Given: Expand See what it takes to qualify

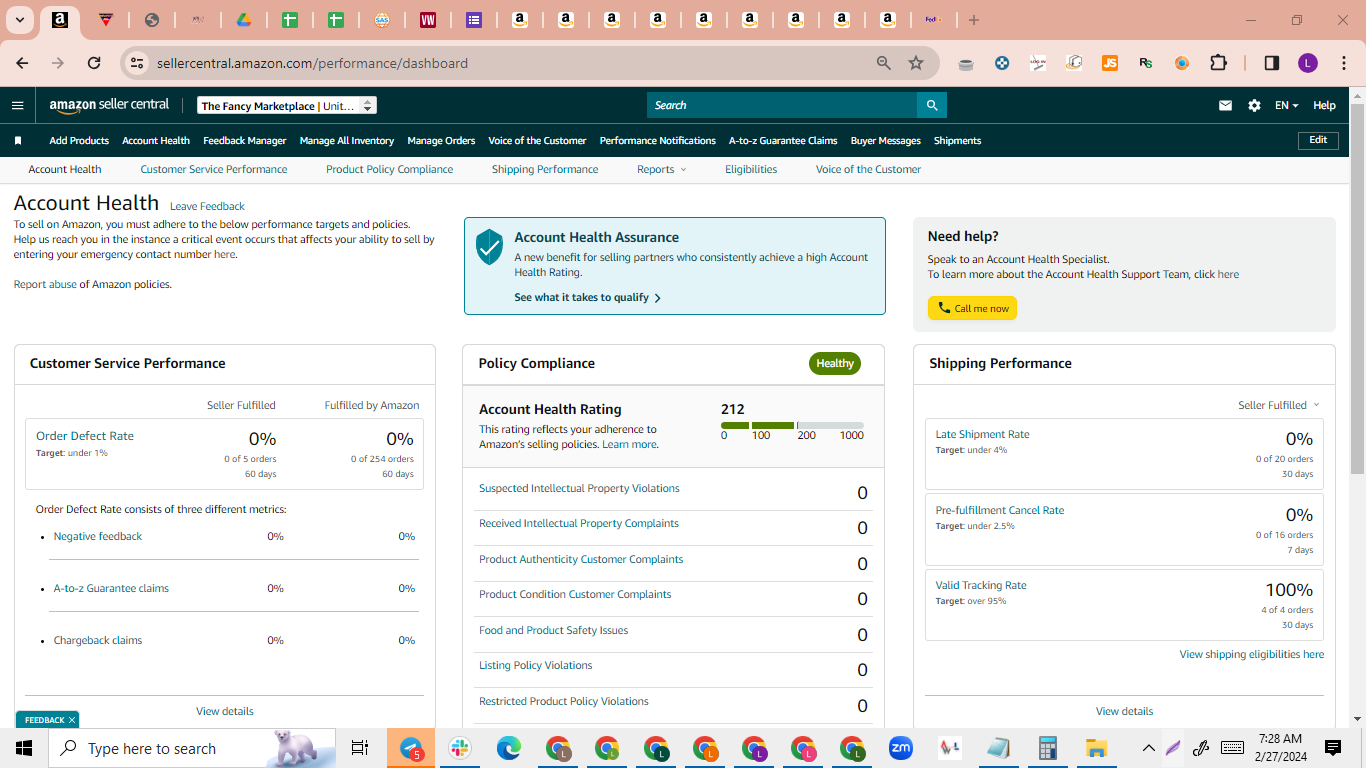Looking at the screenshot, I should click(587, 298).
